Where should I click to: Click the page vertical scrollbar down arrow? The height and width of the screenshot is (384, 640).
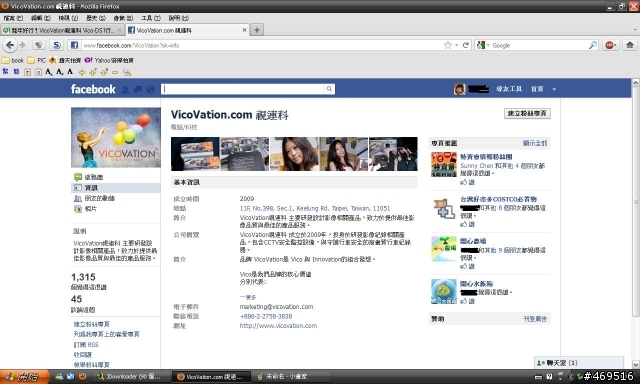tap(636, 364)
